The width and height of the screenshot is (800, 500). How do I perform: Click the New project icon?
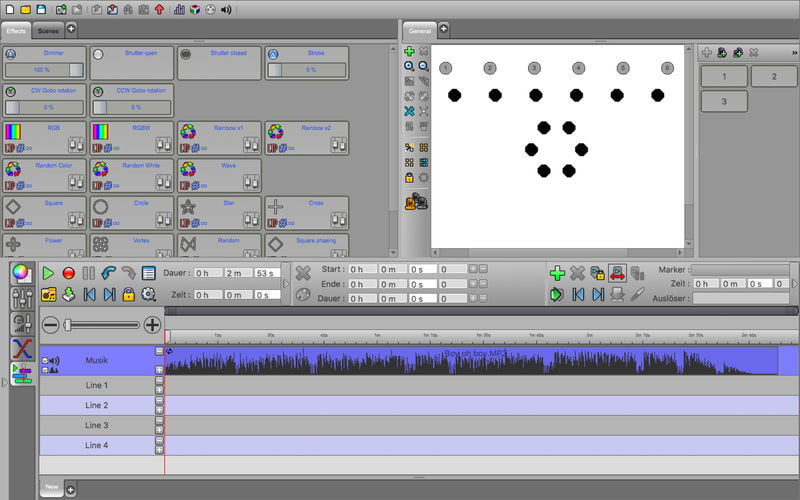click(10, 9)
